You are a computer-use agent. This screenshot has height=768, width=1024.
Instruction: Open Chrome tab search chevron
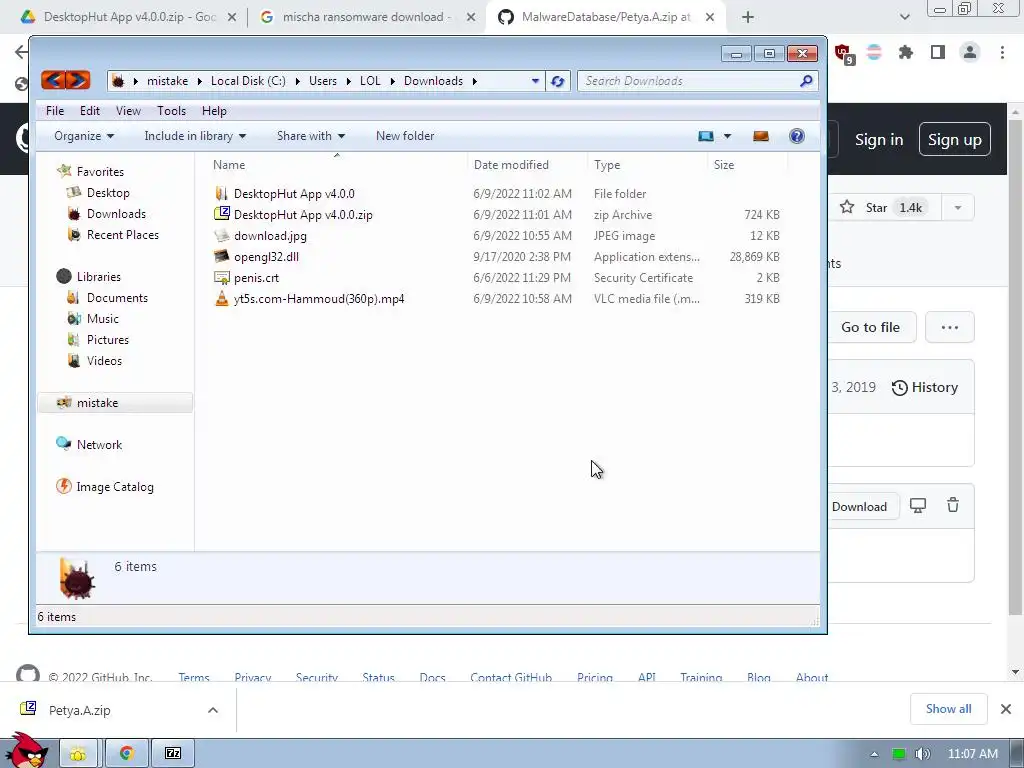click(x=904, y=17)
